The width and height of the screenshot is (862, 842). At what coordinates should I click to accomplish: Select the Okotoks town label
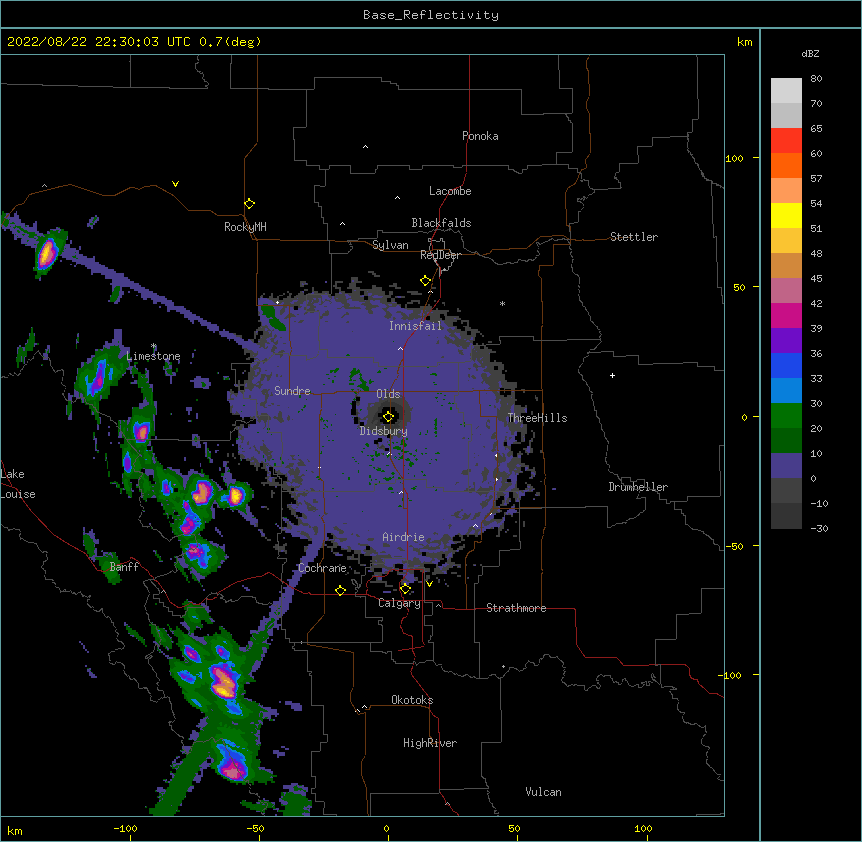[412, 700]
